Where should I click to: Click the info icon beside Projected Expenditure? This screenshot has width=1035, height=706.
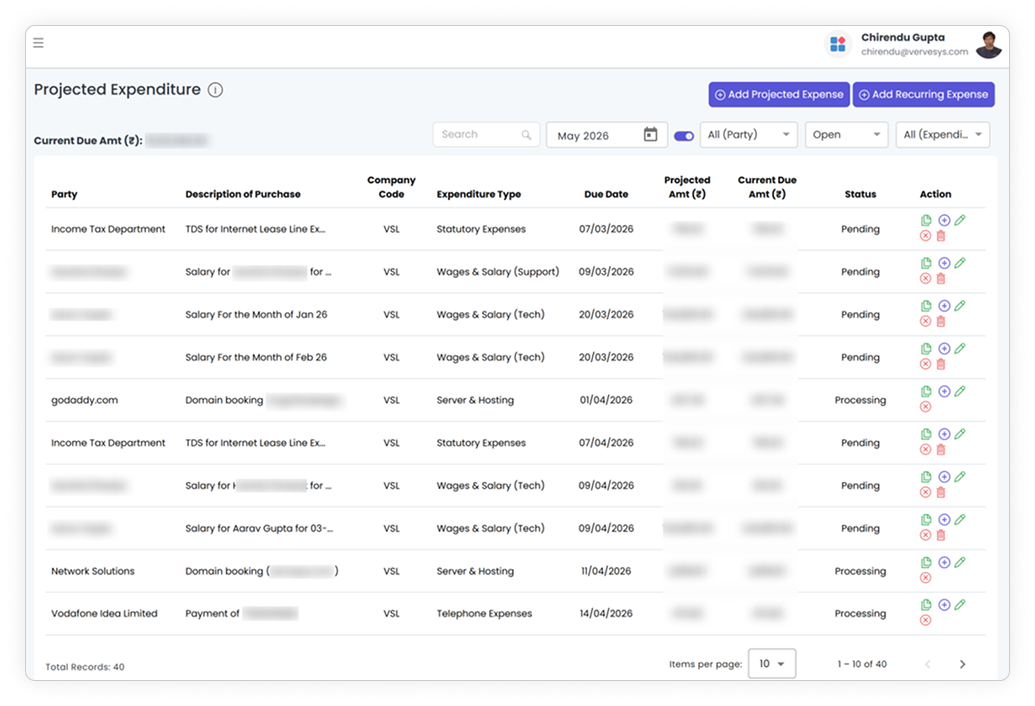[x=215, y=90]
